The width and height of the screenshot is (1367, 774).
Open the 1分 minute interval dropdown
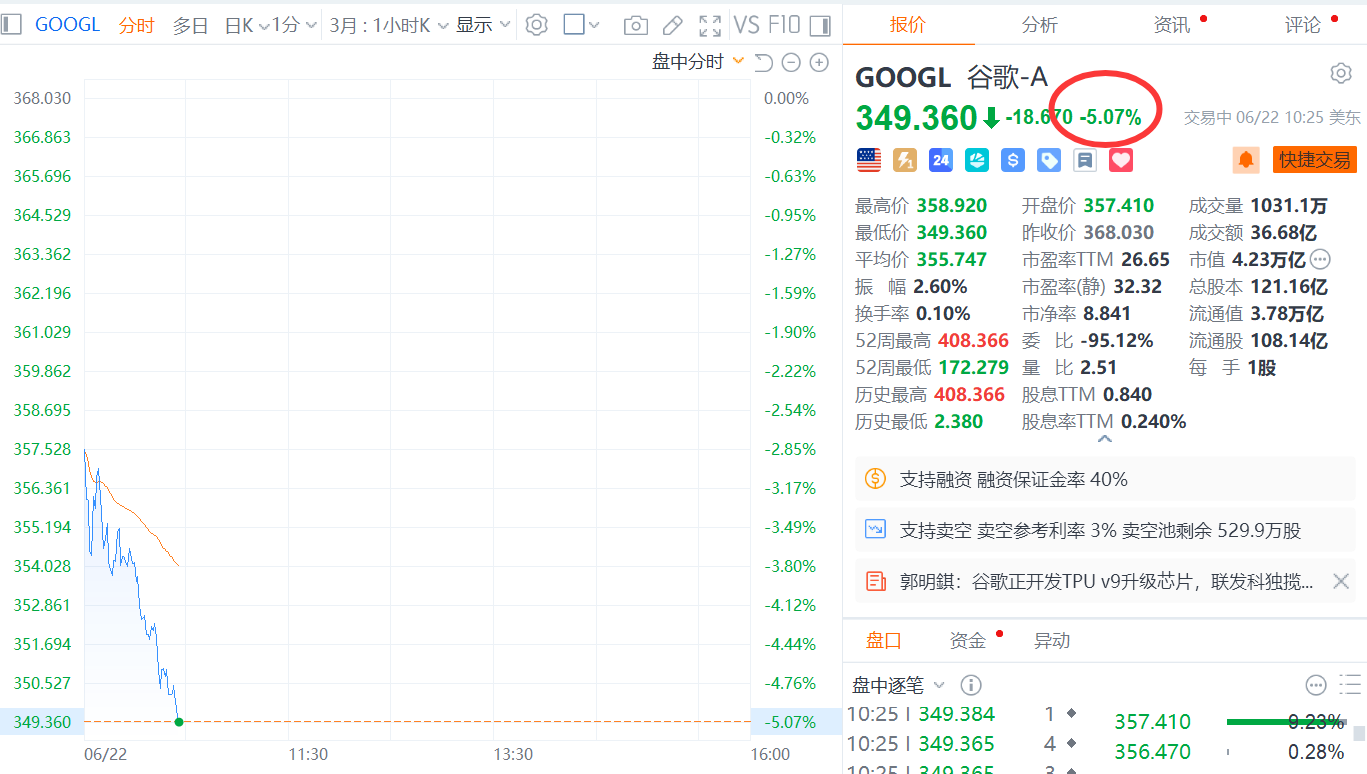click(295, 25)
